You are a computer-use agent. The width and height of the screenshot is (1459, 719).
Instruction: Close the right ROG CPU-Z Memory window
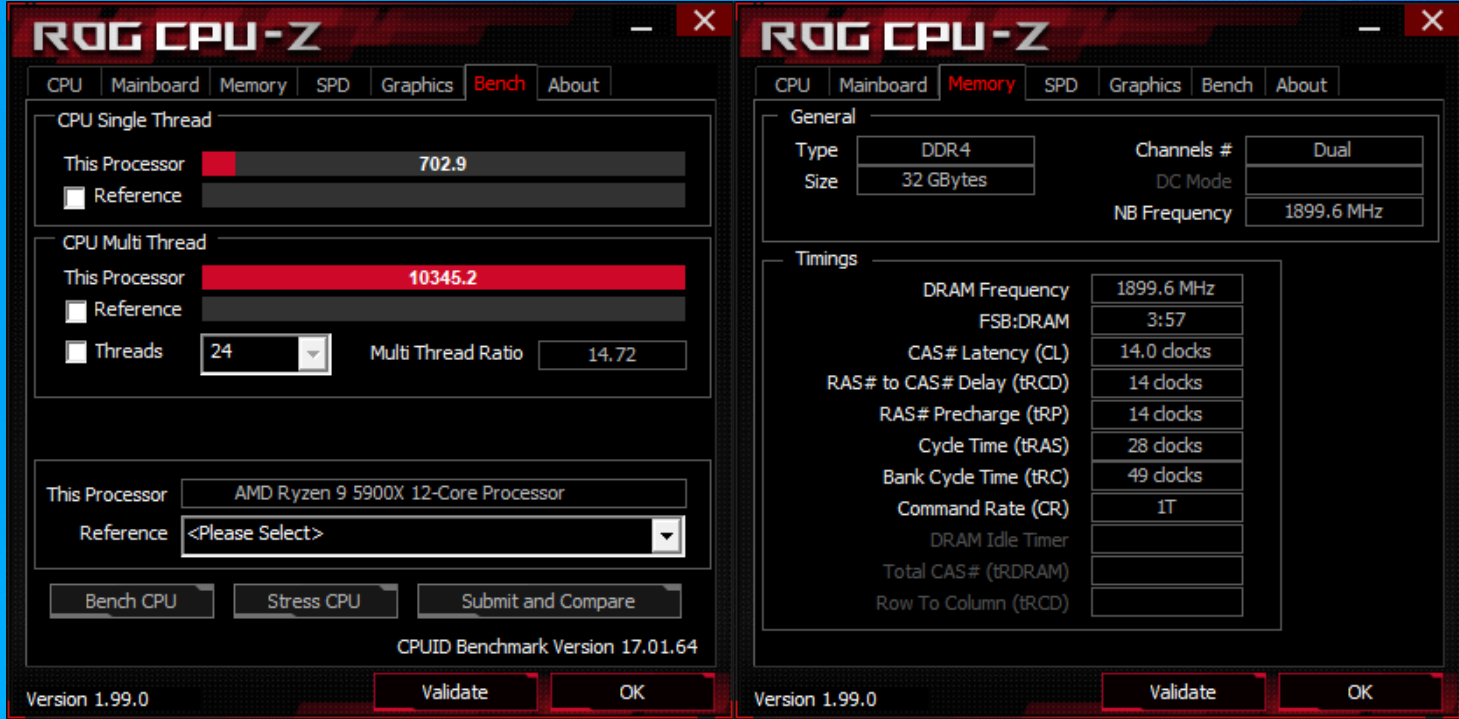point(1431,20)
